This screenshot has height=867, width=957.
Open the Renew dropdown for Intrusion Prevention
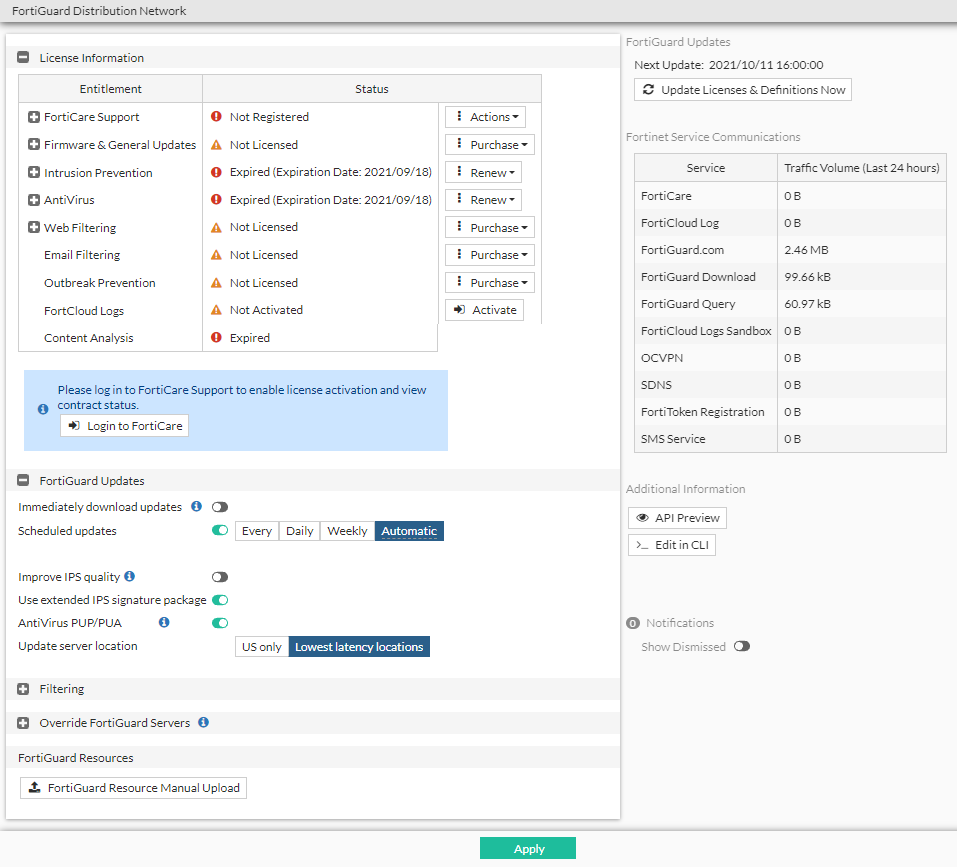[483, 171]
